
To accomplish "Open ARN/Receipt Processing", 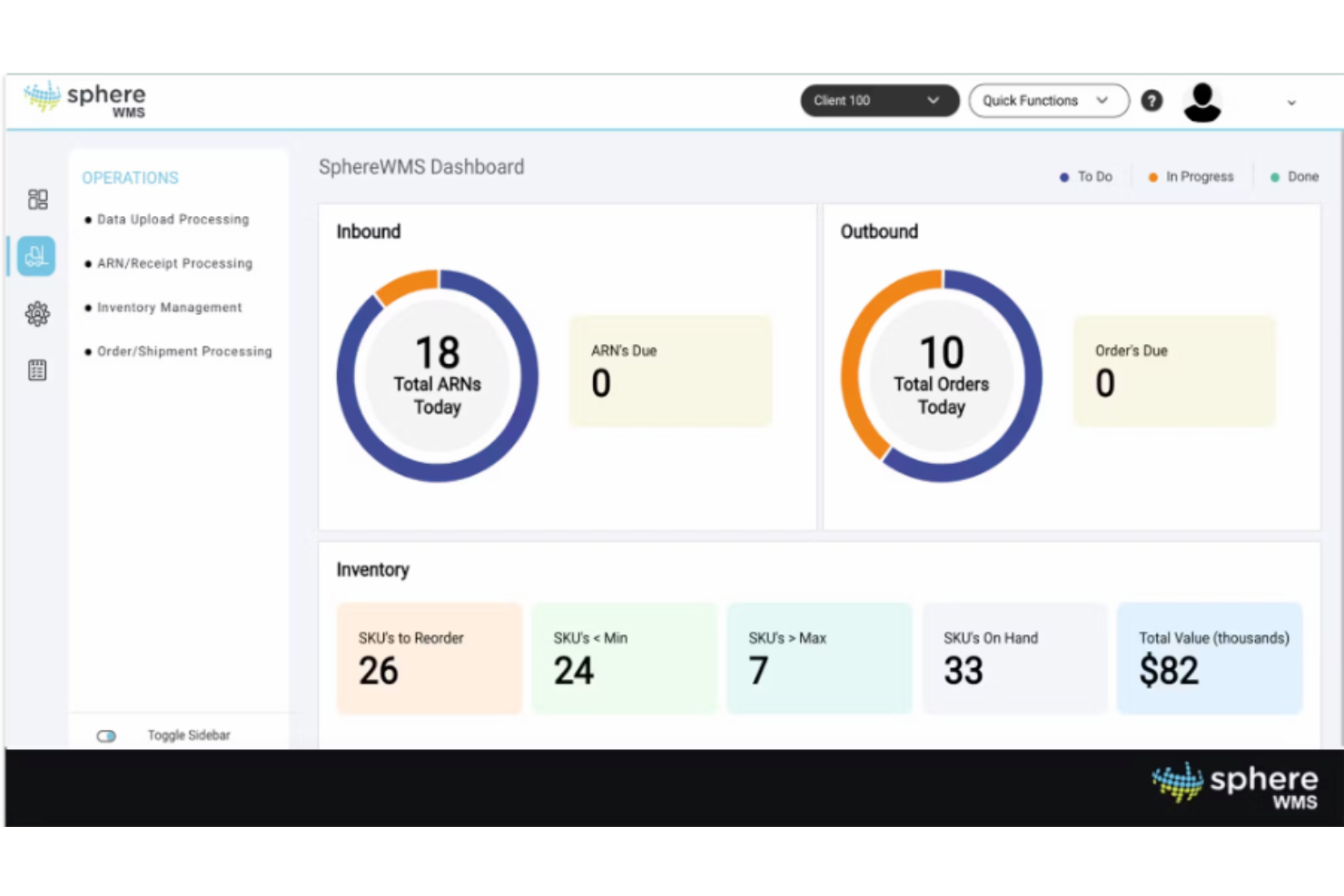I will pyautogui.click(x=174, y=263).
